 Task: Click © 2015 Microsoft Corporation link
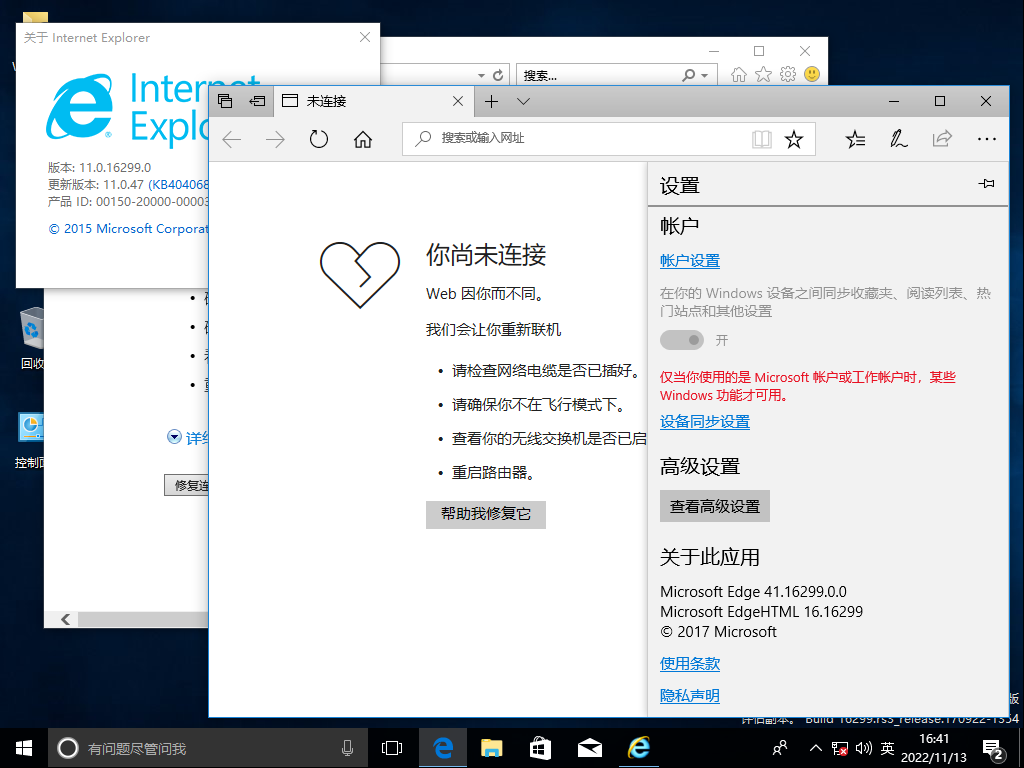[129, 229]
